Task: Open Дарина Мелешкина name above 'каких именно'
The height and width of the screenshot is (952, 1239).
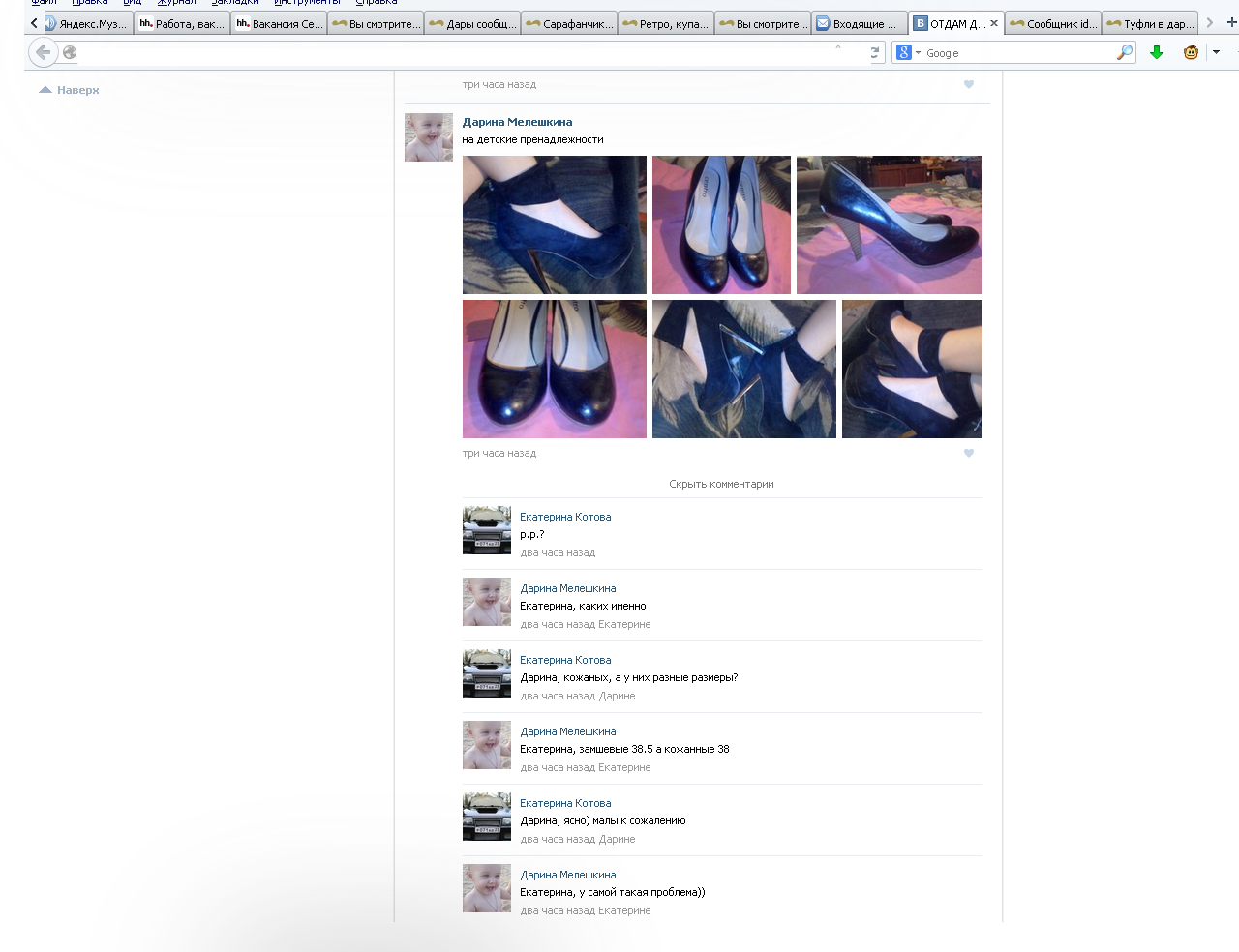Action: [x=568, y=588]
